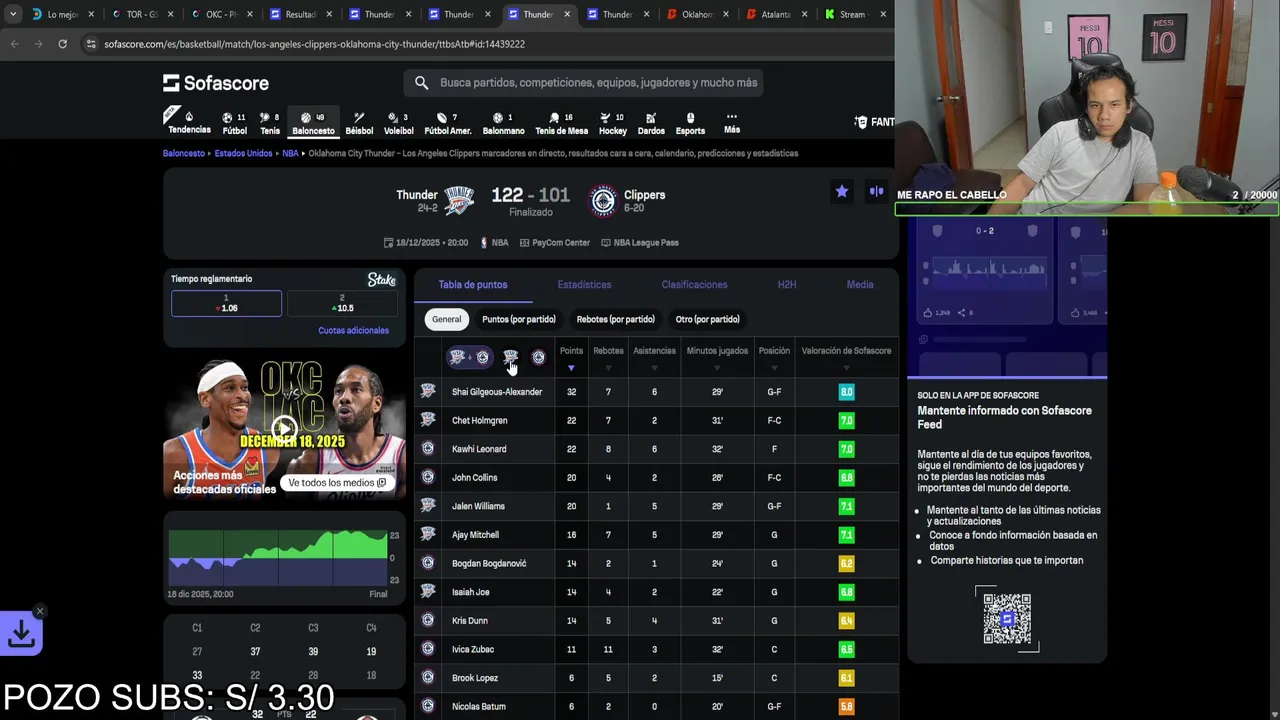Image resolution: width=1280 pixels, height=720 pixels.
Task: Click the magnifier icon in search bar
Action: pos(421,83)
